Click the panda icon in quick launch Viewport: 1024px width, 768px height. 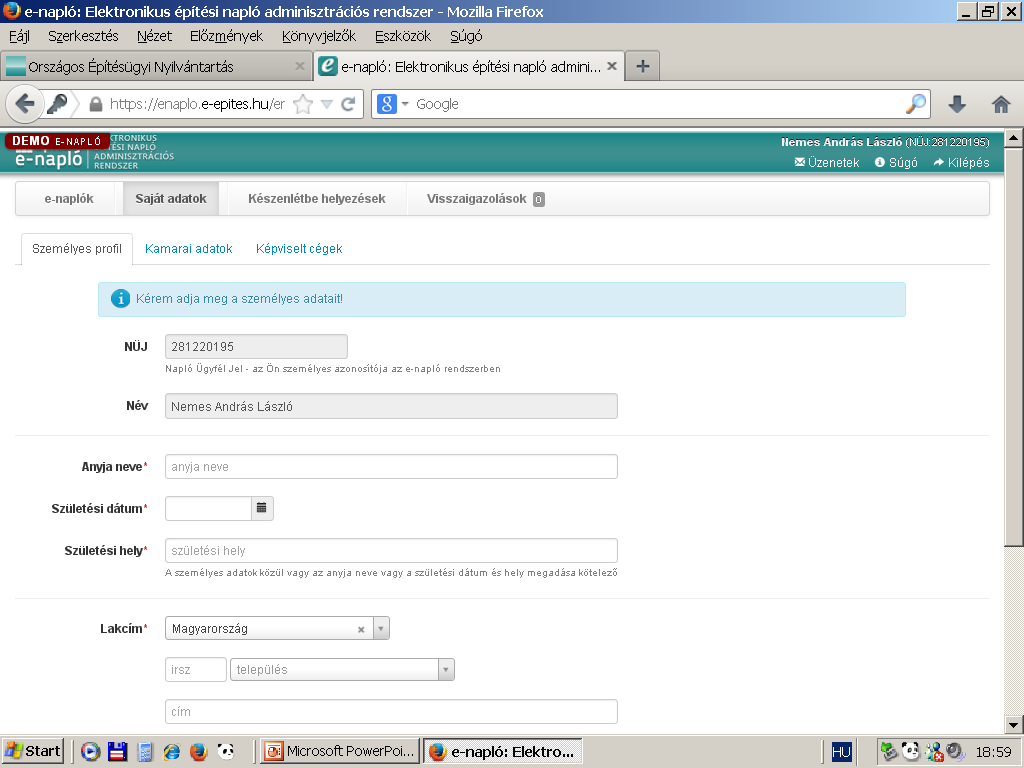(226, 752)
